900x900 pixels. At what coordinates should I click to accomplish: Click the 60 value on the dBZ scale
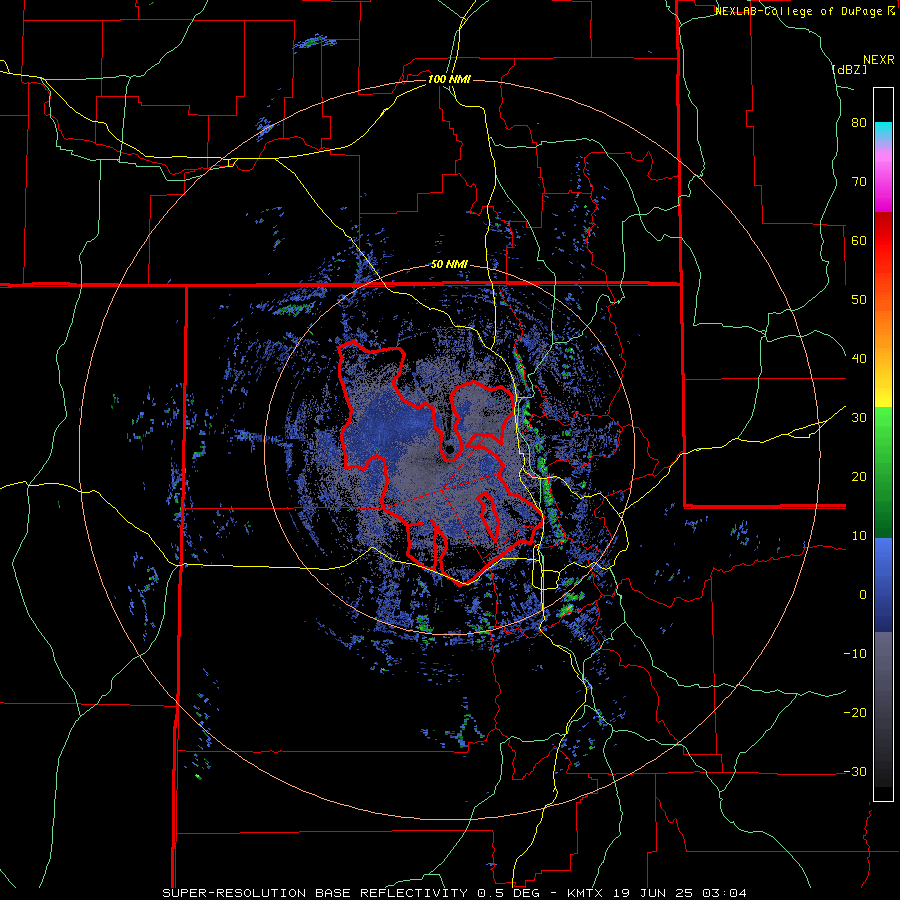[x=859, y=240]
